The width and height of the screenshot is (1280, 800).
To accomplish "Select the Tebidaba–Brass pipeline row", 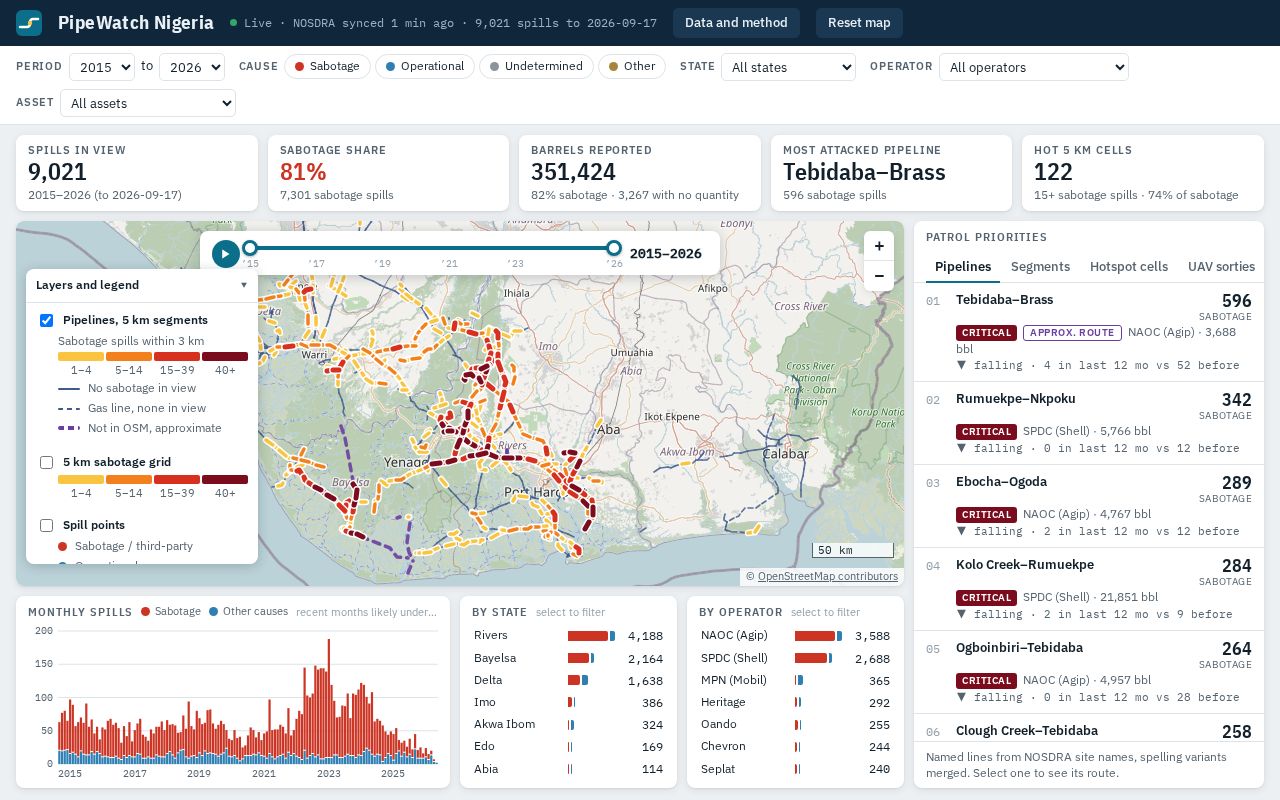I will [1089, 332].
